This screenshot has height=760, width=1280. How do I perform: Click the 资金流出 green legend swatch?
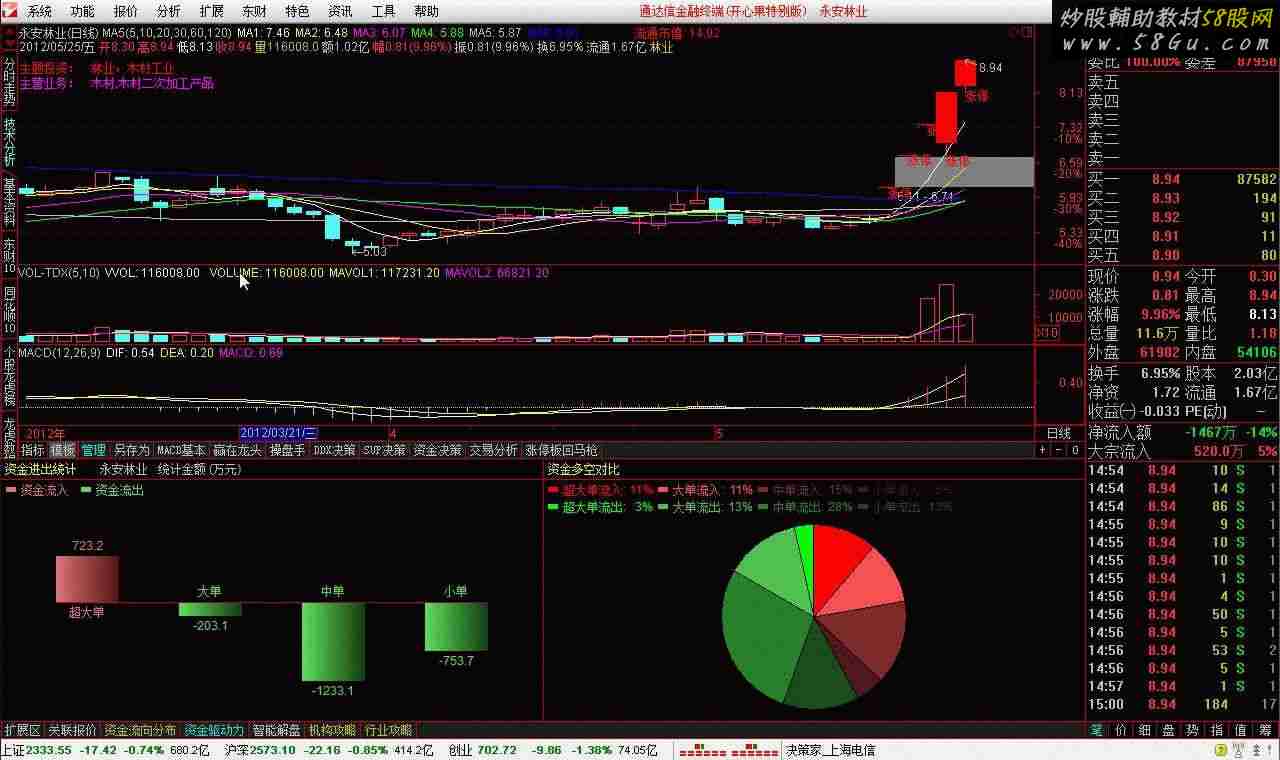pyautogui.click(x=86, y=491)
